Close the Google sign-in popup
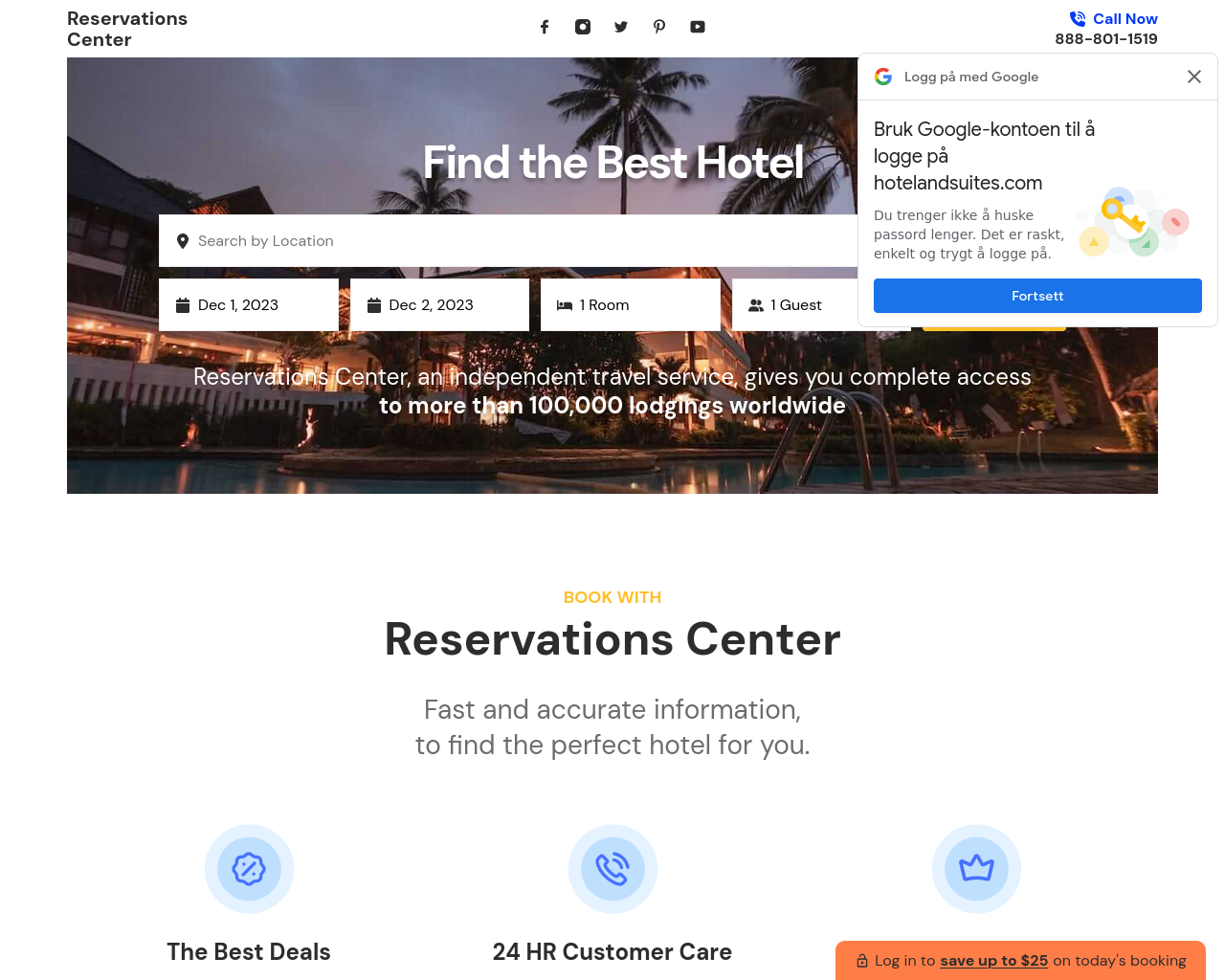The image size is (1225, 980). (x=1194, y=77)
